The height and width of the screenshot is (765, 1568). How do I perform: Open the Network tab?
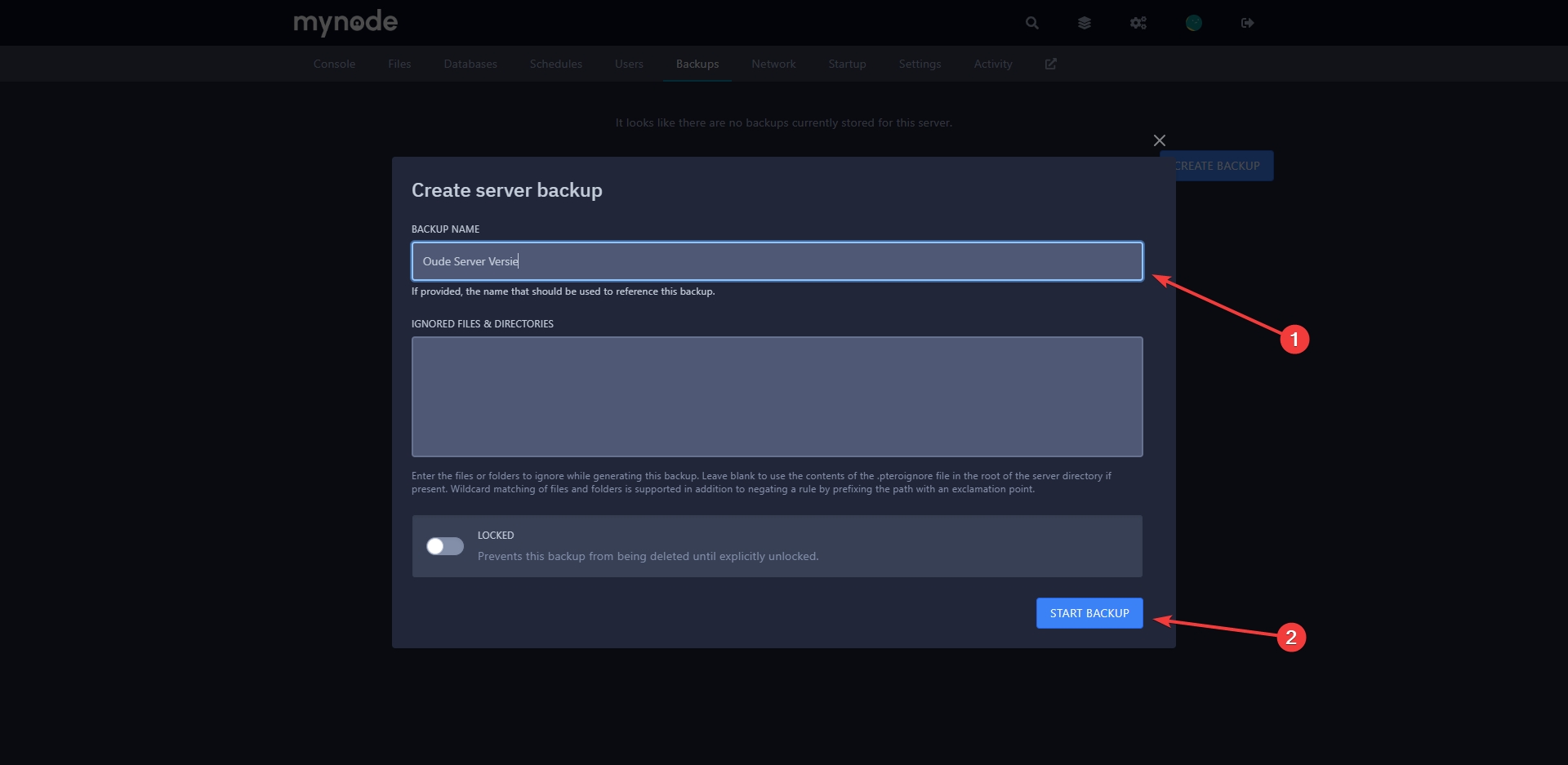[x=773, y=64]
